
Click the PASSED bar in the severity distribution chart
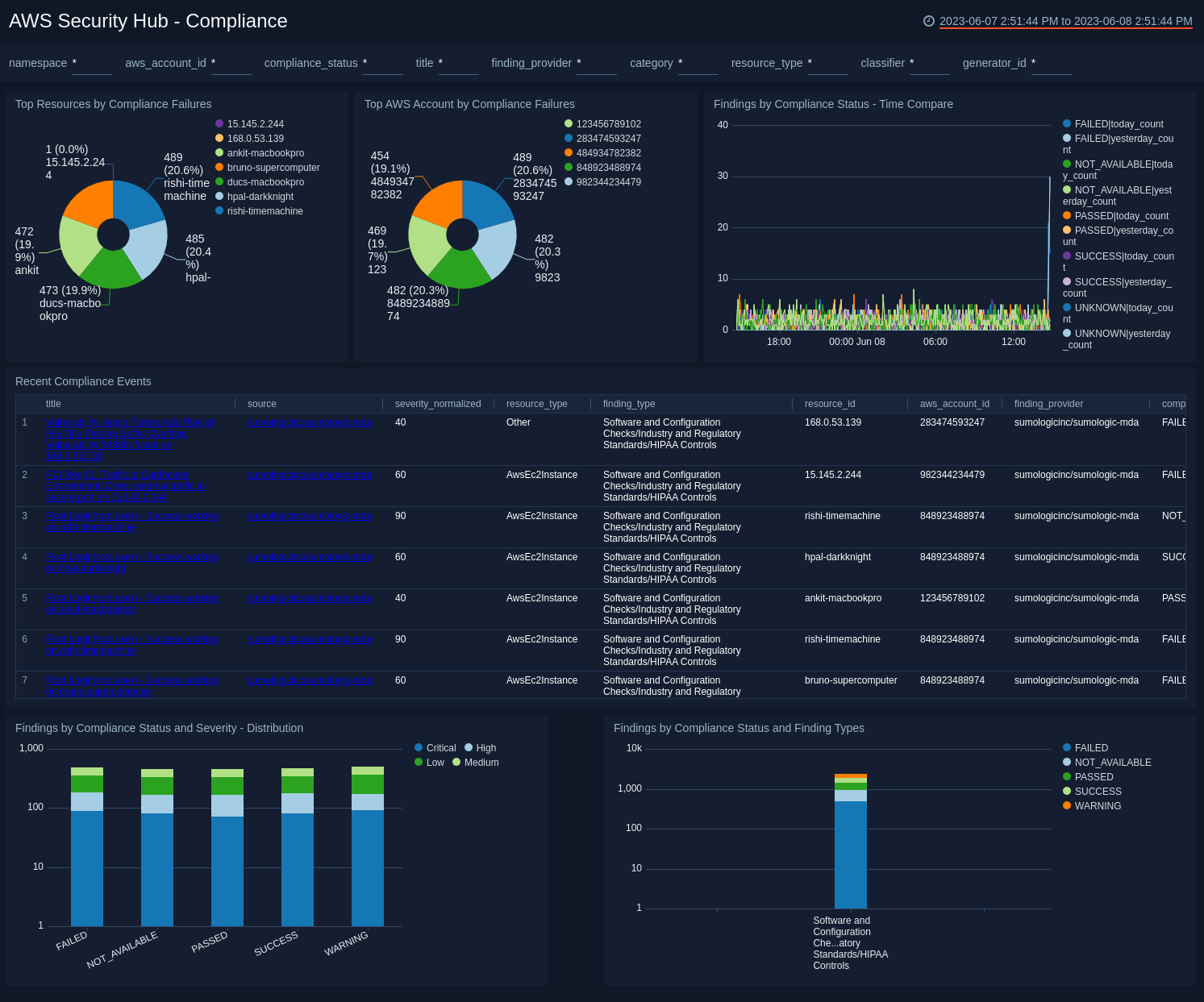(227, 847)
